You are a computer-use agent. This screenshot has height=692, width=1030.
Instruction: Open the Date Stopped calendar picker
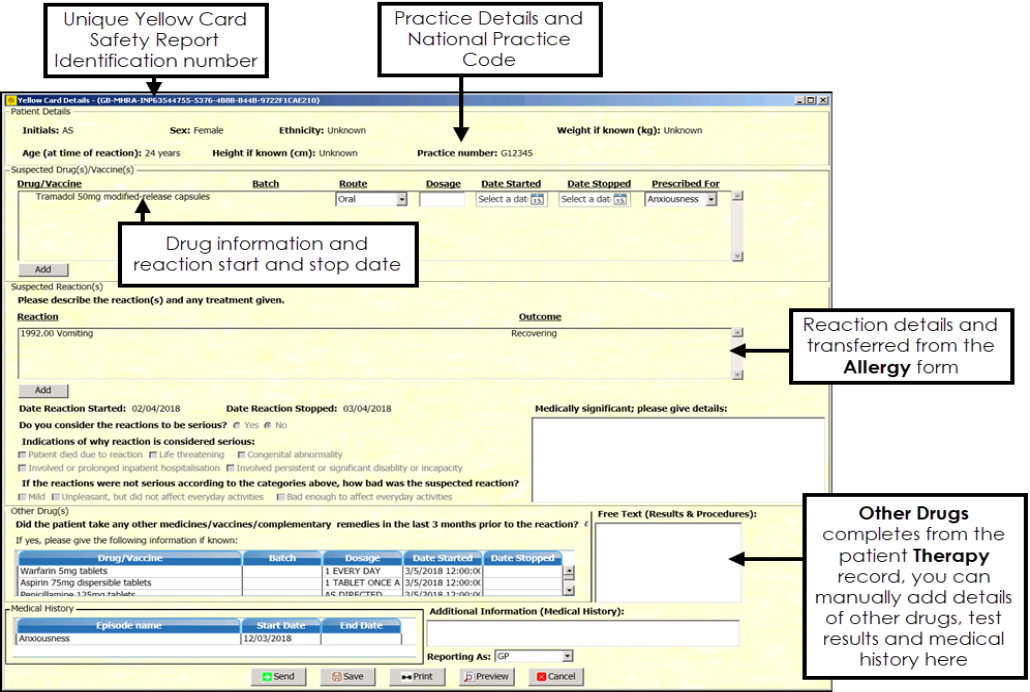point(620,200)
